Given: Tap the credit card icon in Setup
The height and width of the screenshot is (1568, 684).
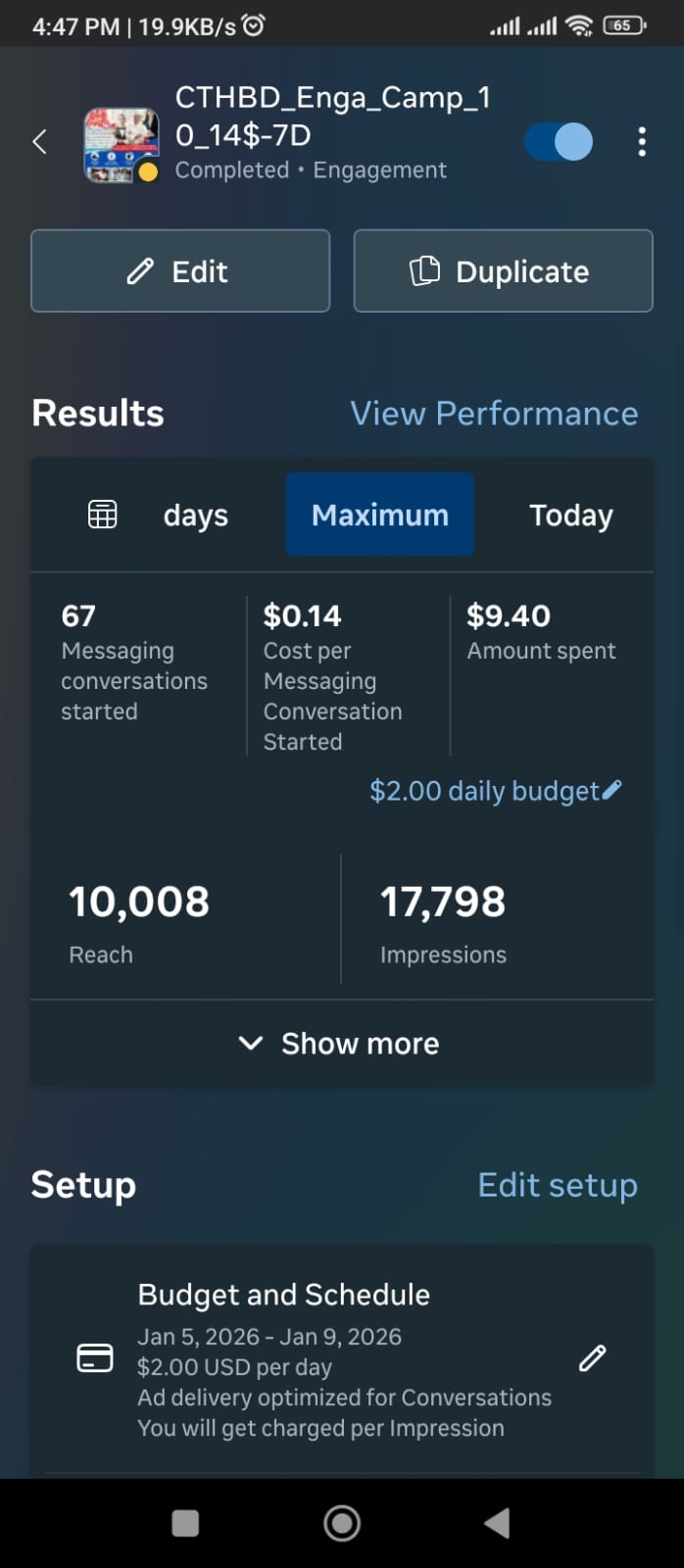Looking at the screenshot, I should (95, 1358).
